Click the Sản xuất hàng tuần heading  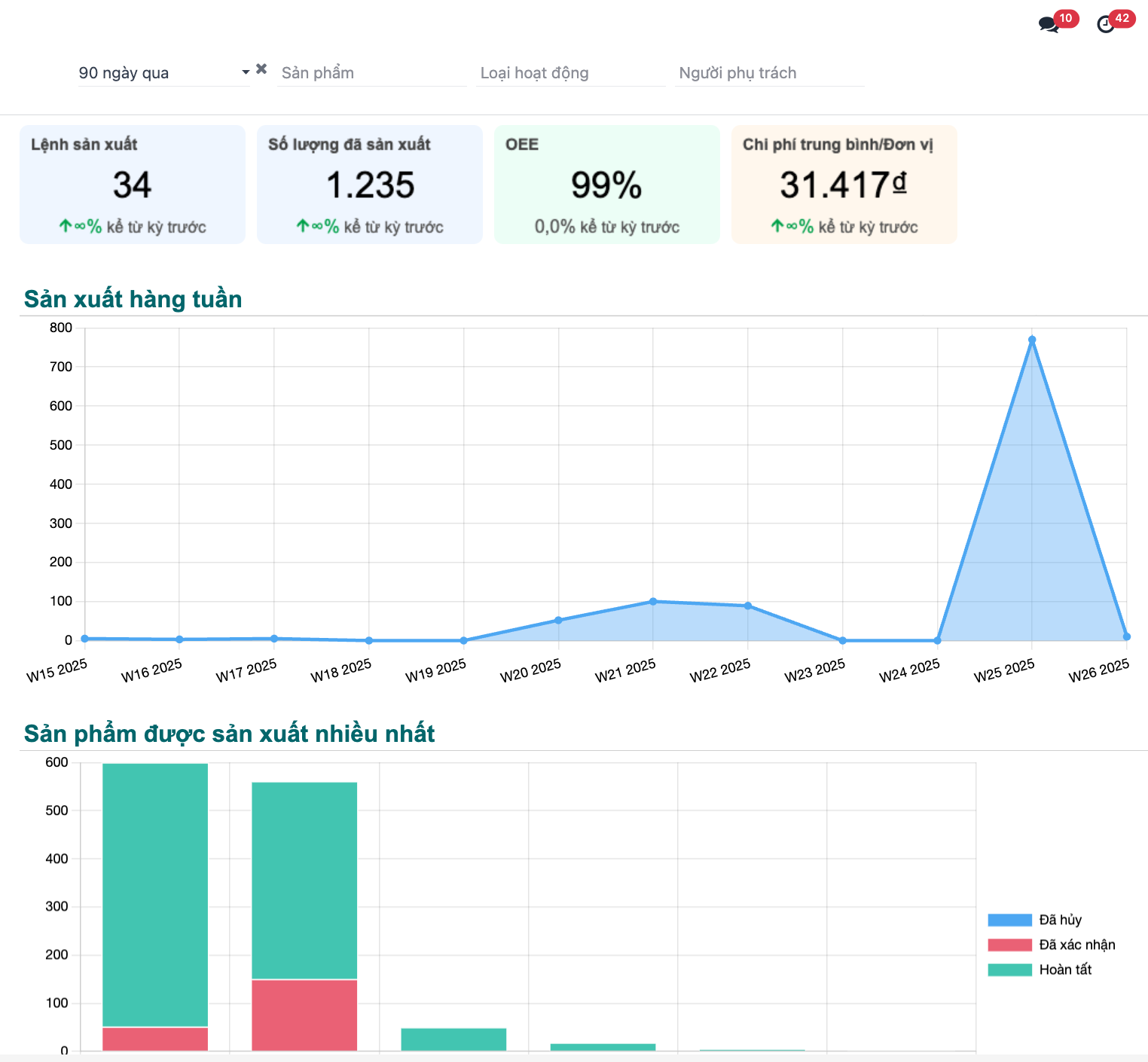tap(133, 299)
